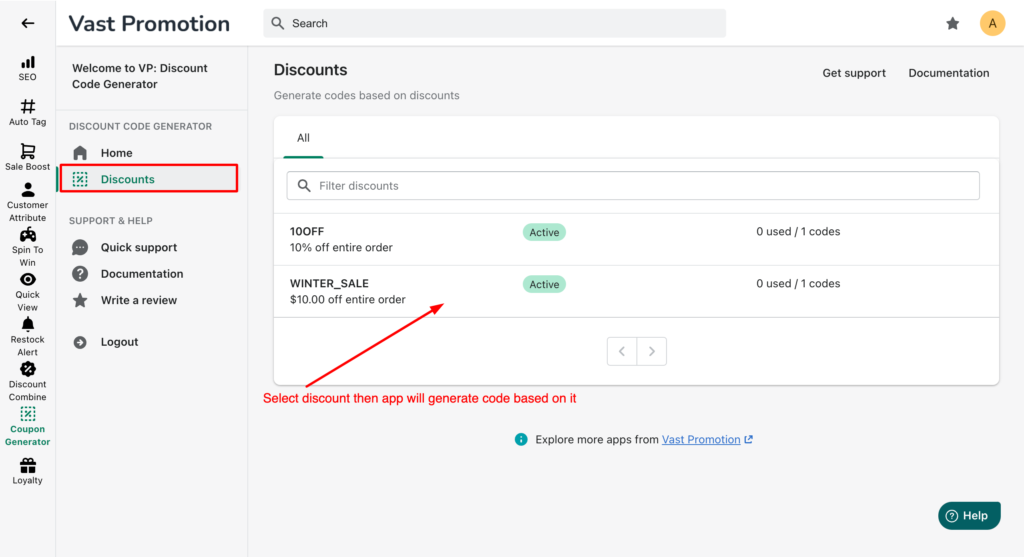Image resolution: width=1024 pixels, height=557 pixels.
Task: Open the Auto Tag hashtag icon
Action: pos(27,106)
